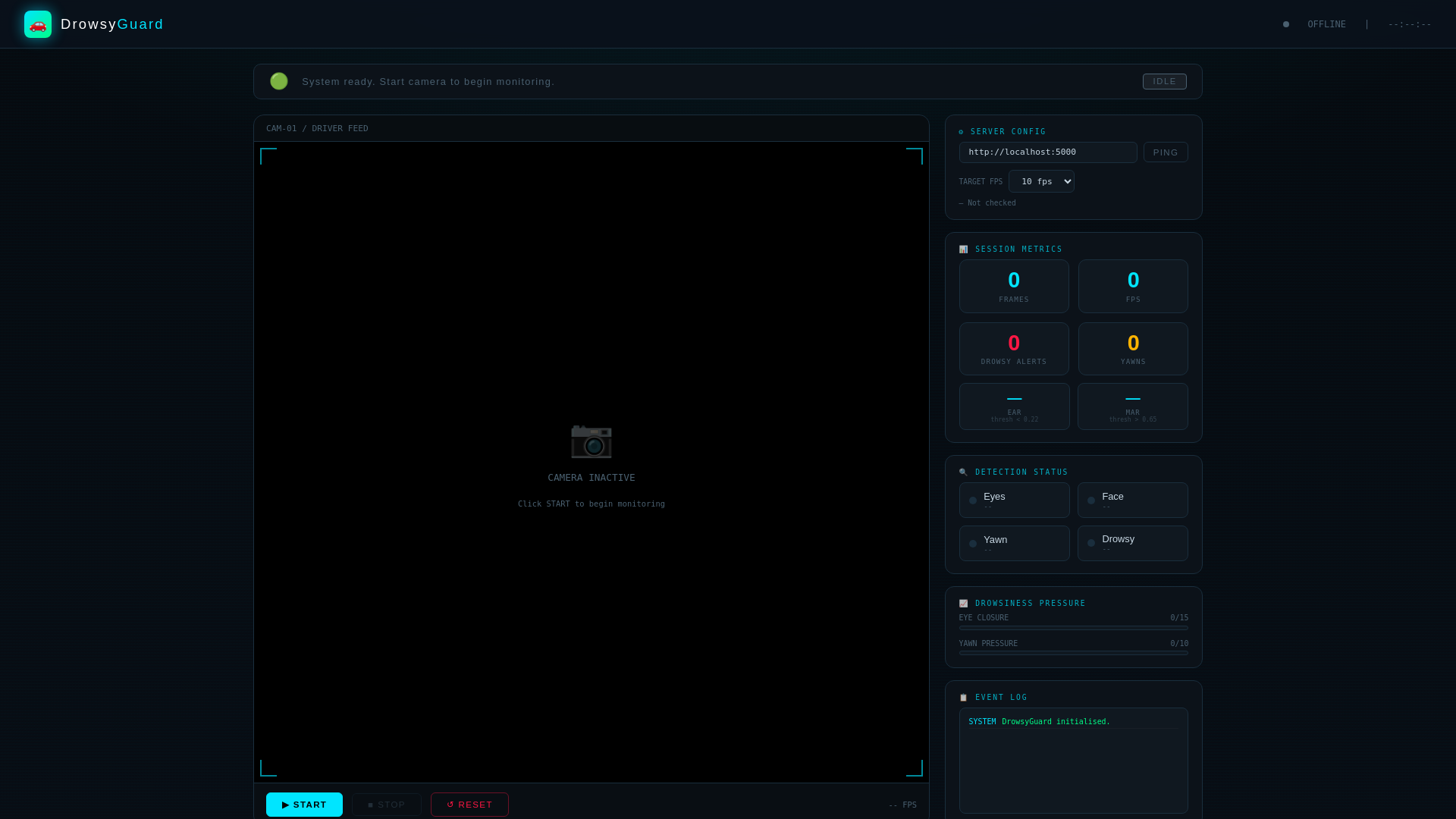Click the '0/15' eye closure value
1456x819 pixels.
point(1179,618)
